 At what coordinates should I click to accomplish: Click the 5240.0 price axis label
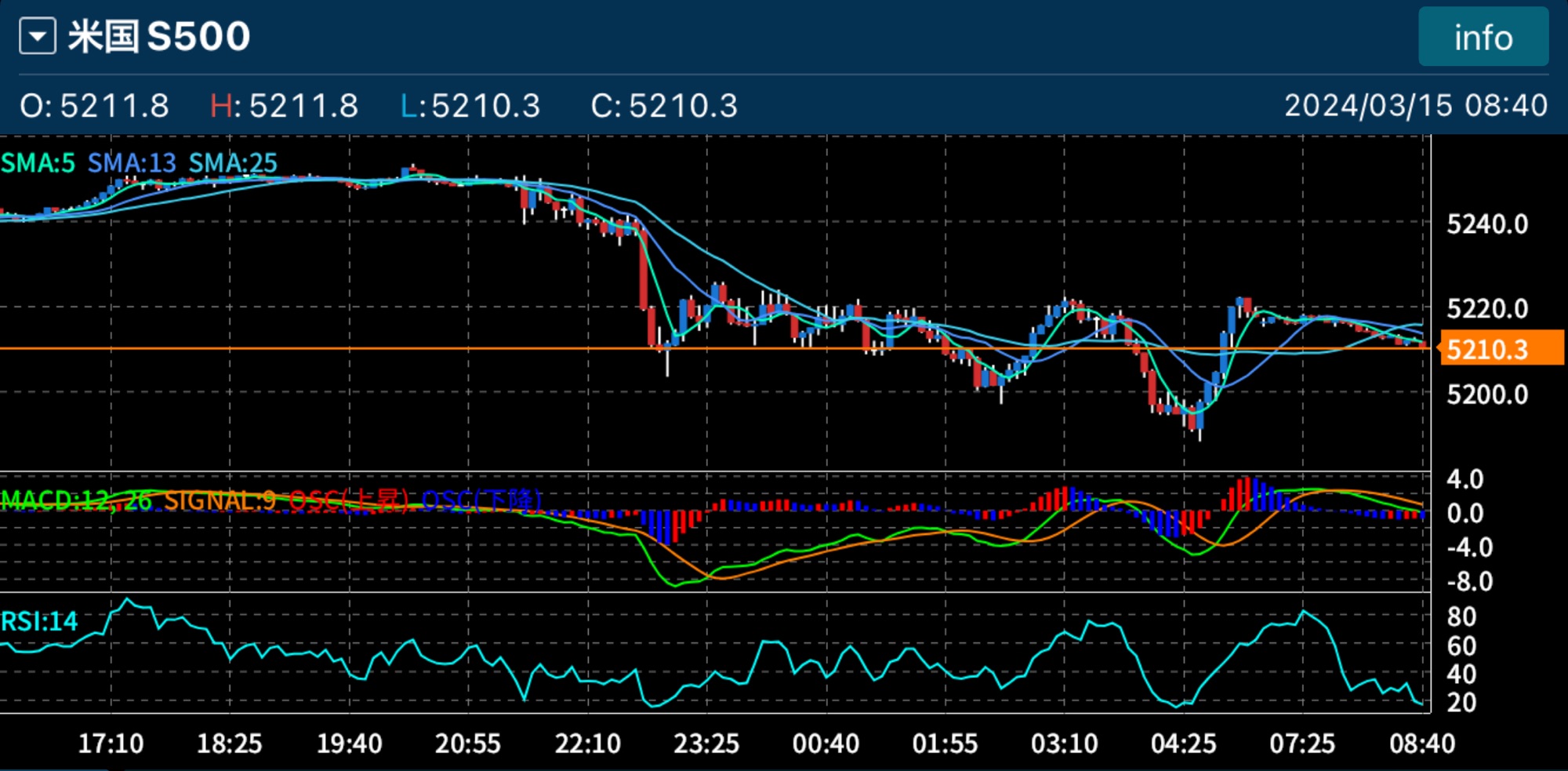1487,225
